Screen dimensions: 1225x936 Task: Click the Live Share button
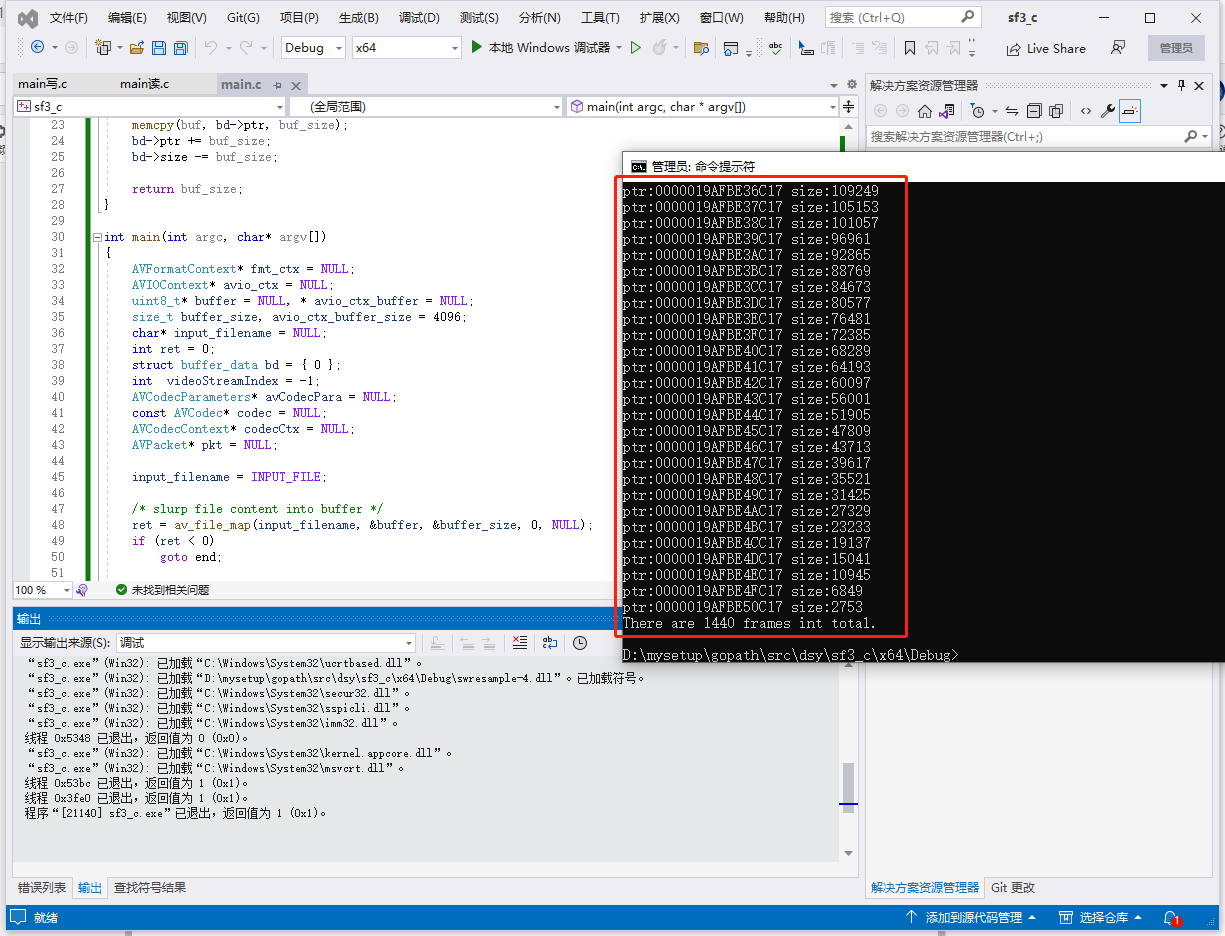coord(1046,48)
